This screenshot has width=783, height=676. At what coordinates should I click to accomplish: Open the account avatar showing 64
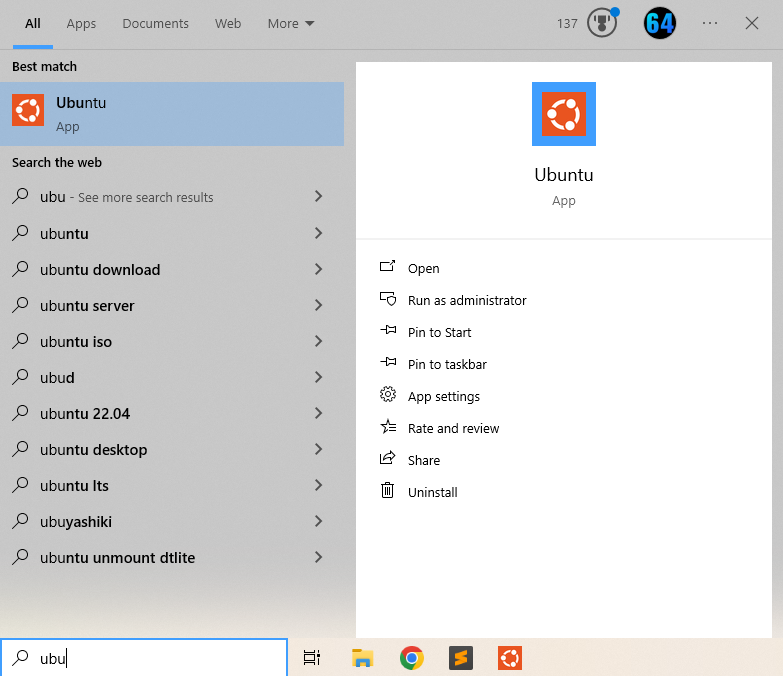[x=660, y=23]
